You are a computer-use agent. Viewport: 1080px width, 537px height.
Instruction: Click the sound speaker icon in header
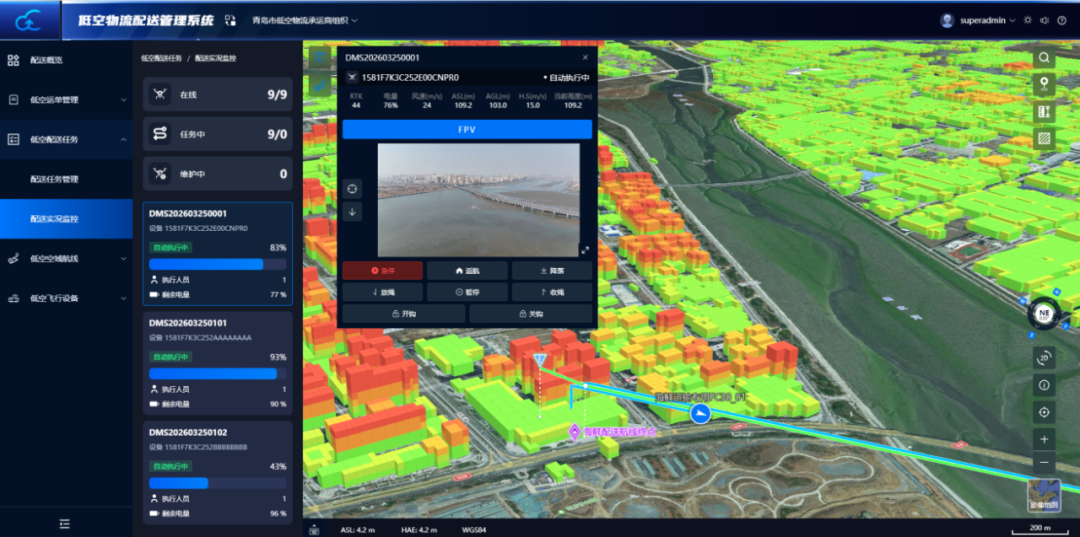(1044, 20)
